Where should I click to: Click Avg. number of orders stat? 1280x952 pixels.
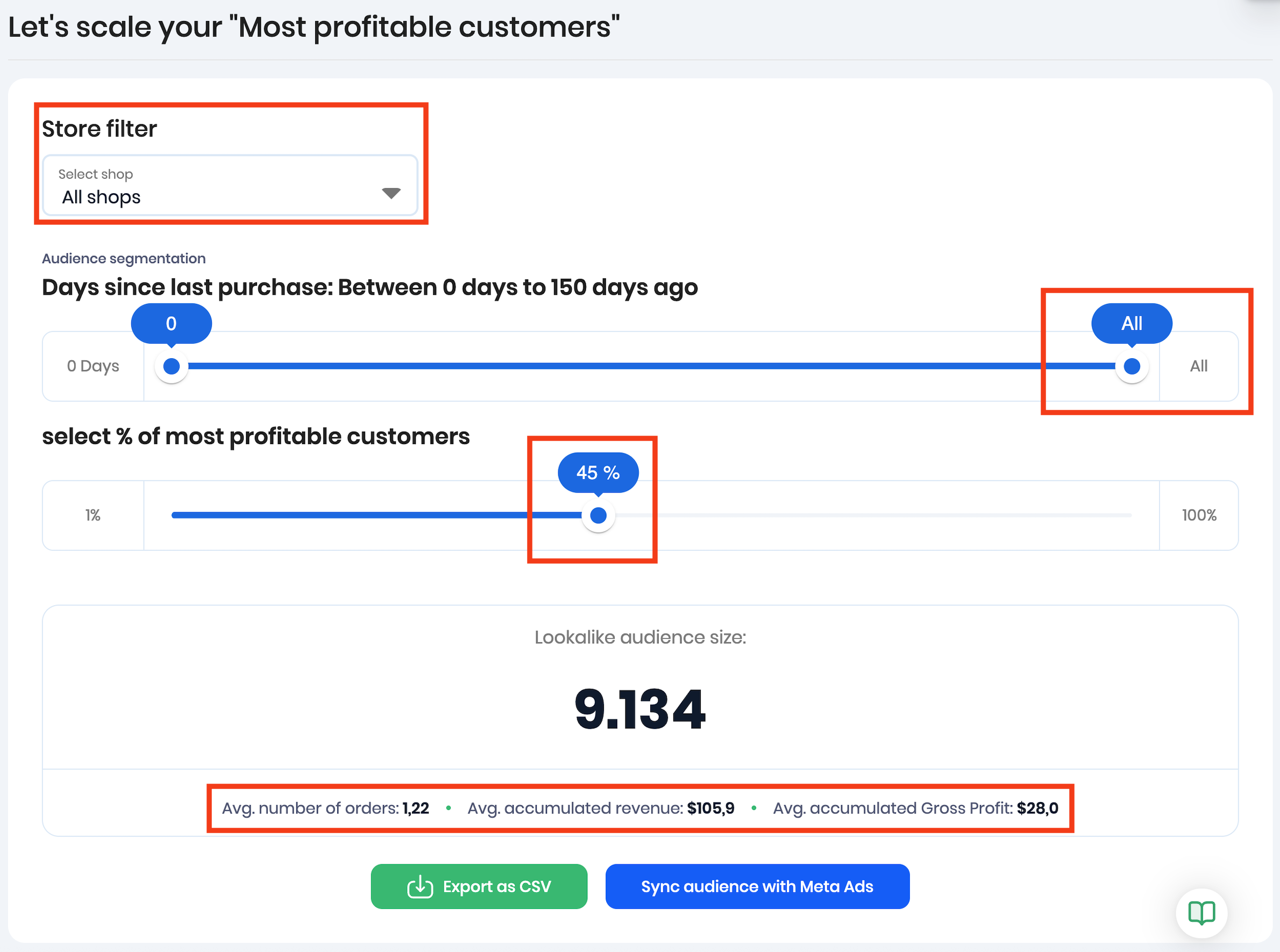click(x=325, y=808)
